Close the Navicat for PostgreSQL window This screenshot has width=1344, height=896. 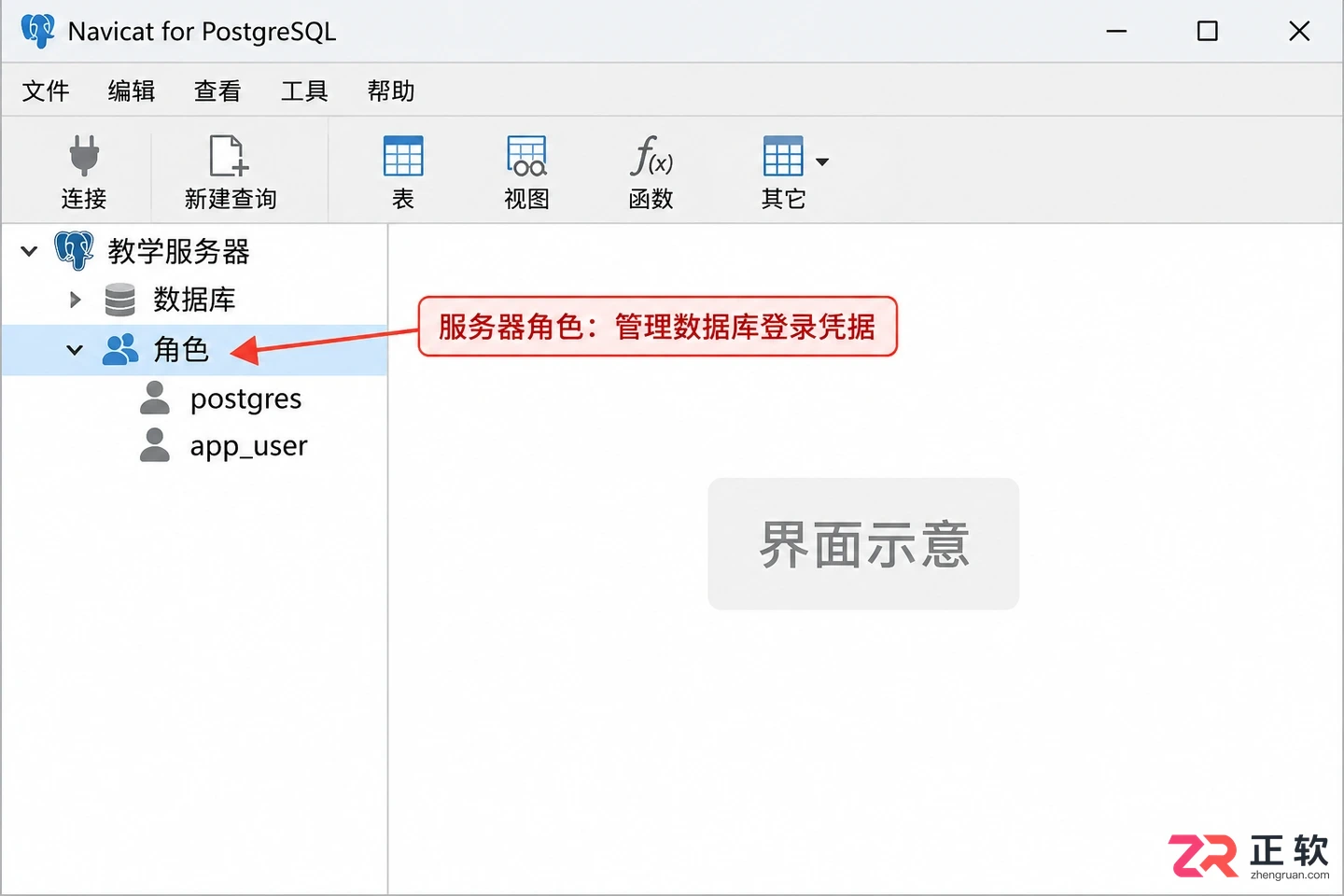click(1299, 31)
